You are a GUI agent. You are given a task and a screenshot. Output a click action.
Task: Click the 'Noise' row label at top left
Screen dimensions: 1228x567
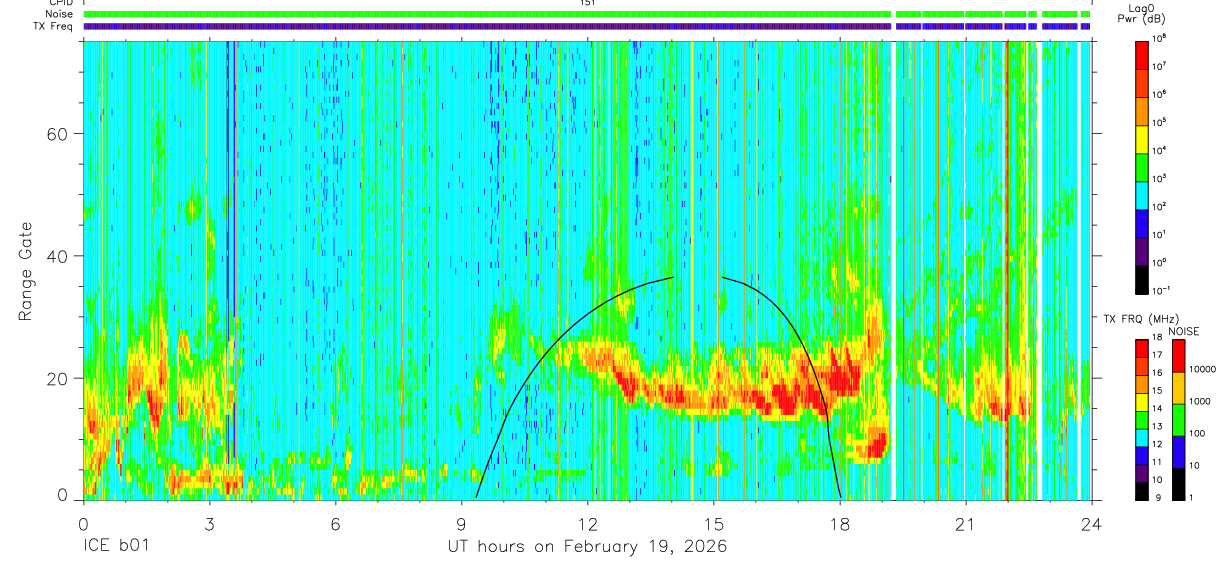[61, 15]
